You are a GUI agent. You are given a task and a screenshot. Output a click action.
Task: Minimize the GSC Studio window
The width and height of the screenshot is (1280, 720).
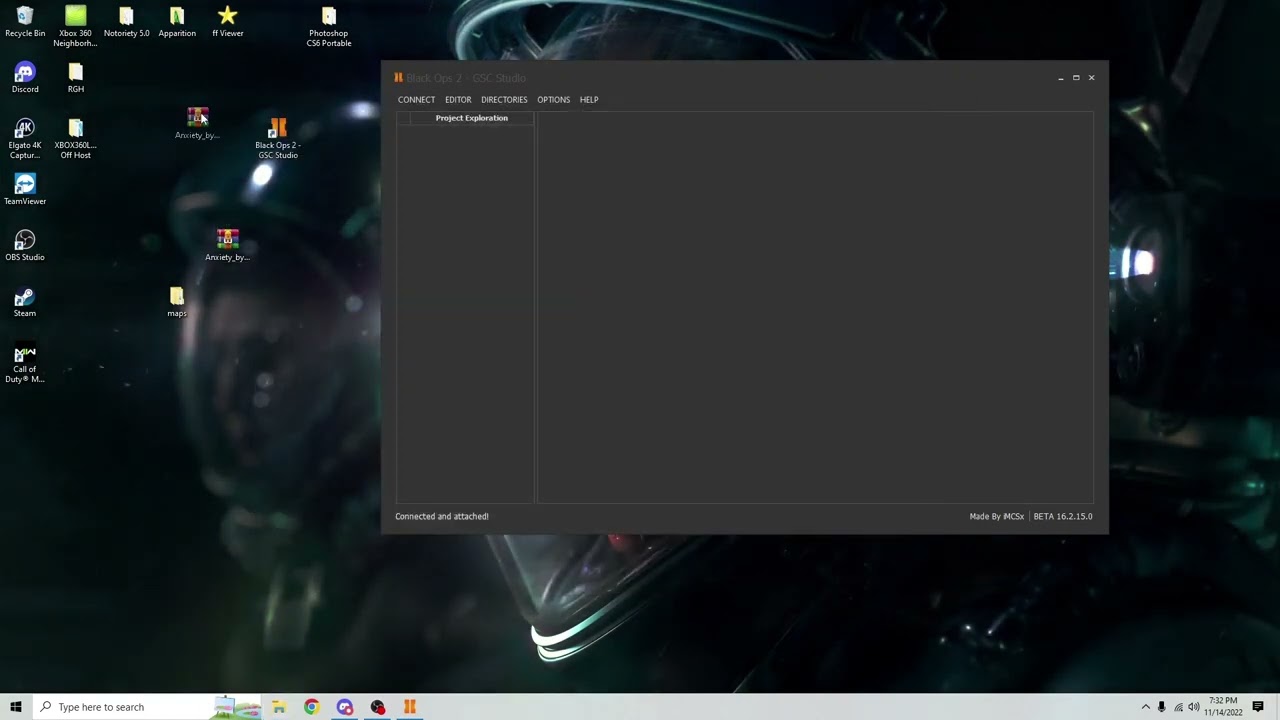tap(1060, 78)
